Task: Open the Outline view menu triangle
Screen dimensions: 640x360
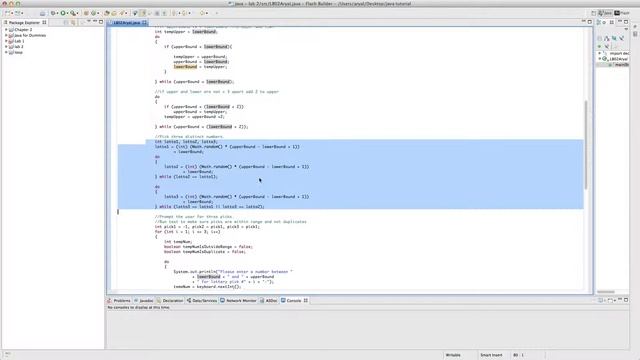Action: (x=626, y=29)
